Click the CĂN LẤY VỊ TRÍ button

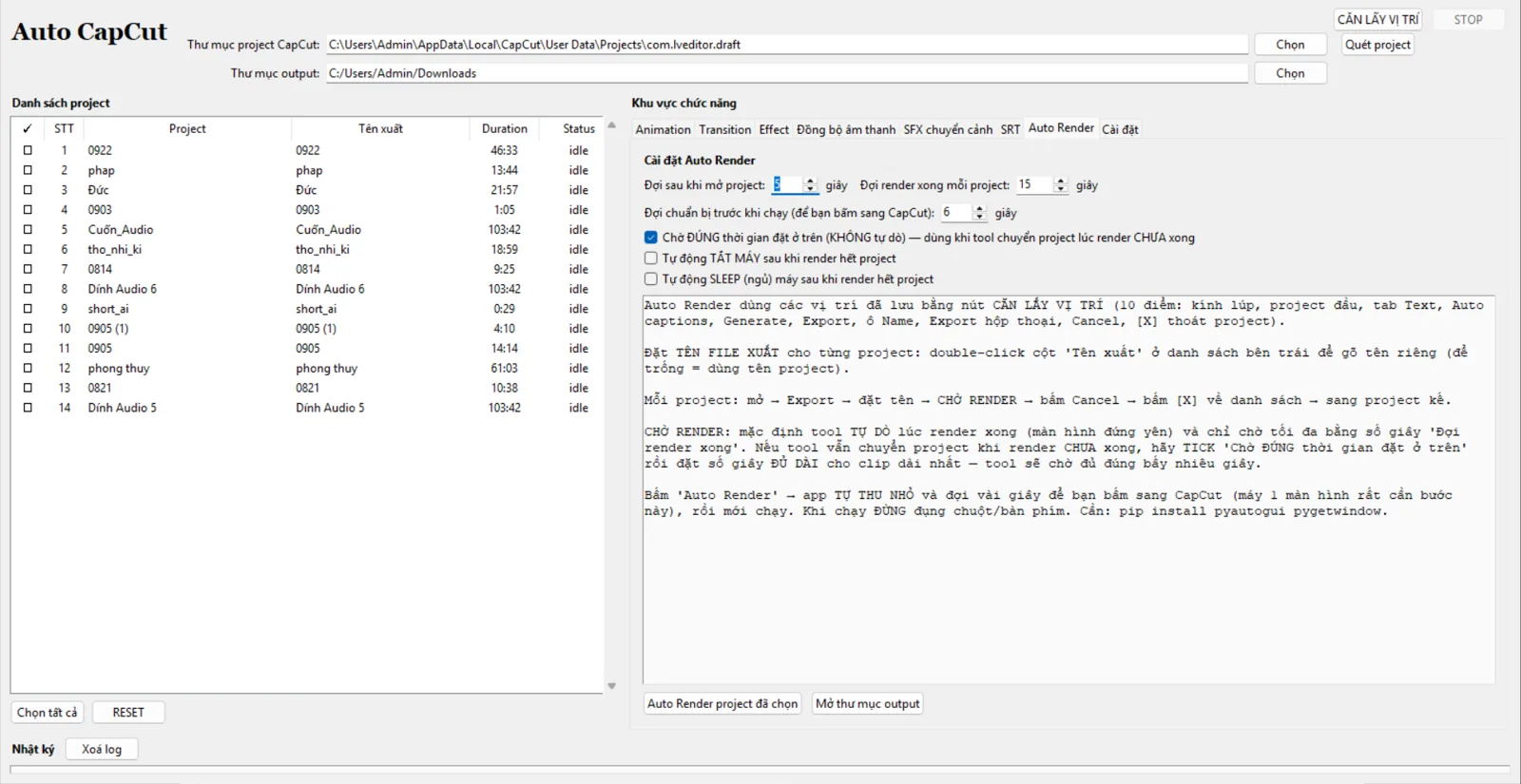tap(1377, 19)
